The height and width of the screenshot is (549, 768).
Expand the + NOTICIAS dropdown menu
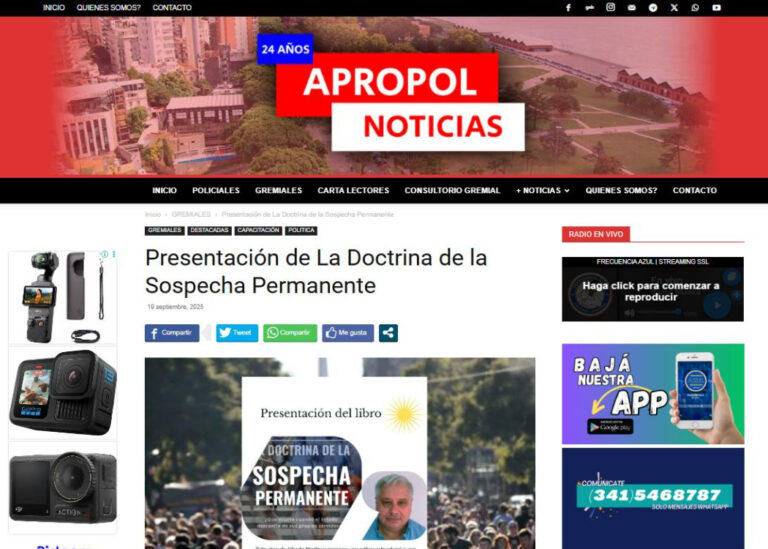point(543,191)
